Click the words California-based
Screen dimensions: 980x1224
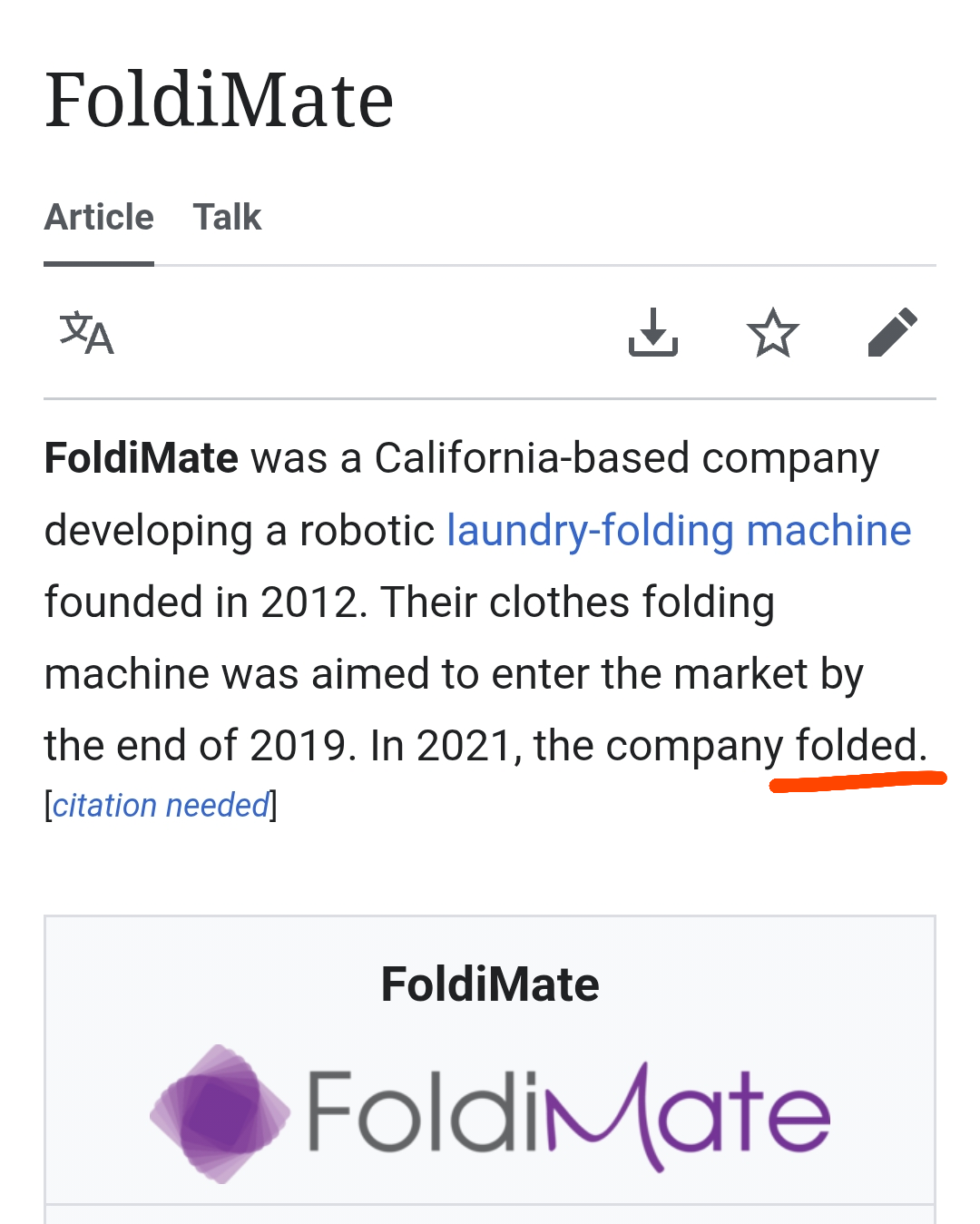pyautogui.click(x=532, y=458)
